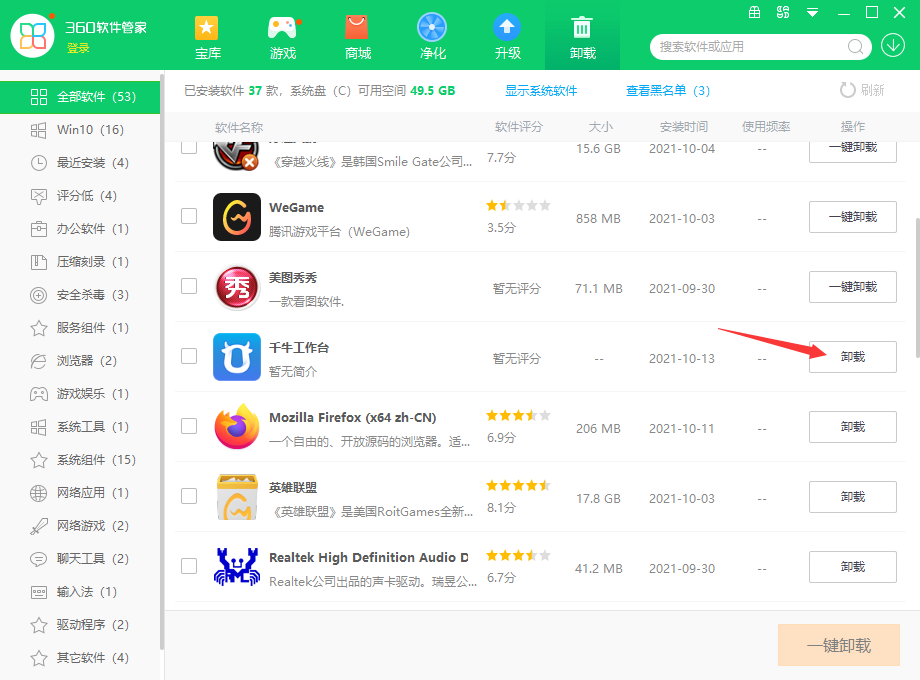Click 卸载 for Realtek High Definition Audio
This screenshot has height=680, width=920.
[853, 567]
